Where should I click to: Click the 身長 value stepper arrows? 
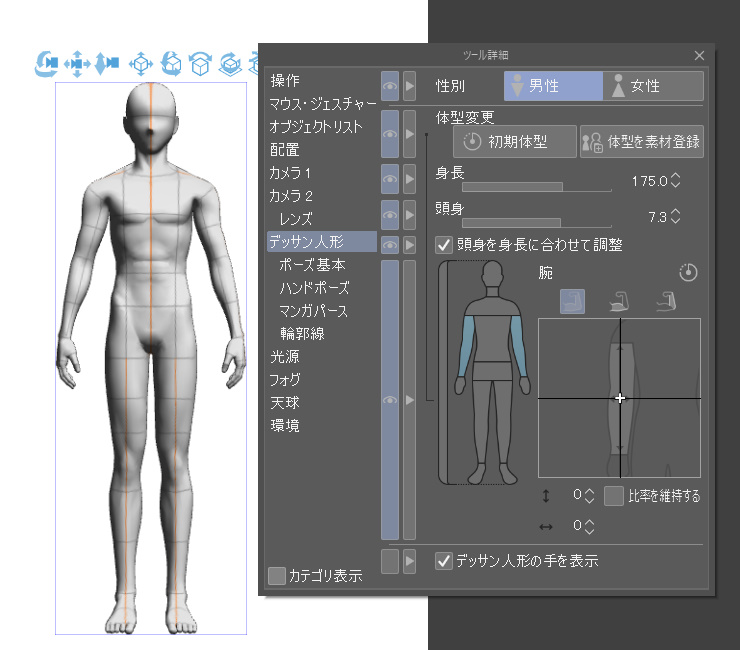[675, 181]
